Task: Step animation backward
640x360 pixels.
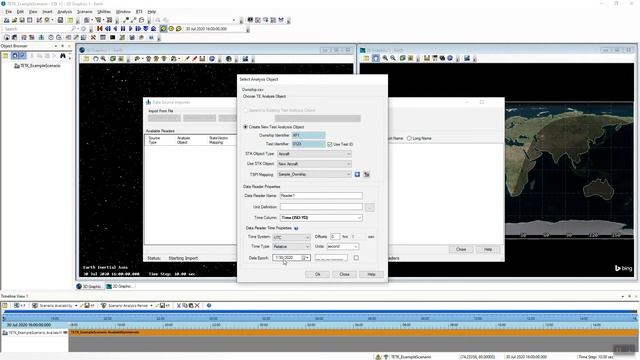Action: (108, 29)
